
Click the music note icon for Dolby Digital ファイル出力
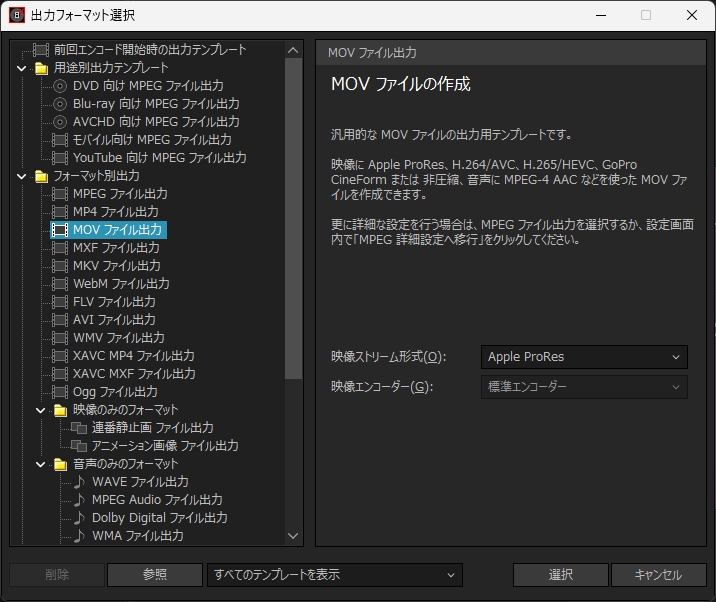(79, 518)
